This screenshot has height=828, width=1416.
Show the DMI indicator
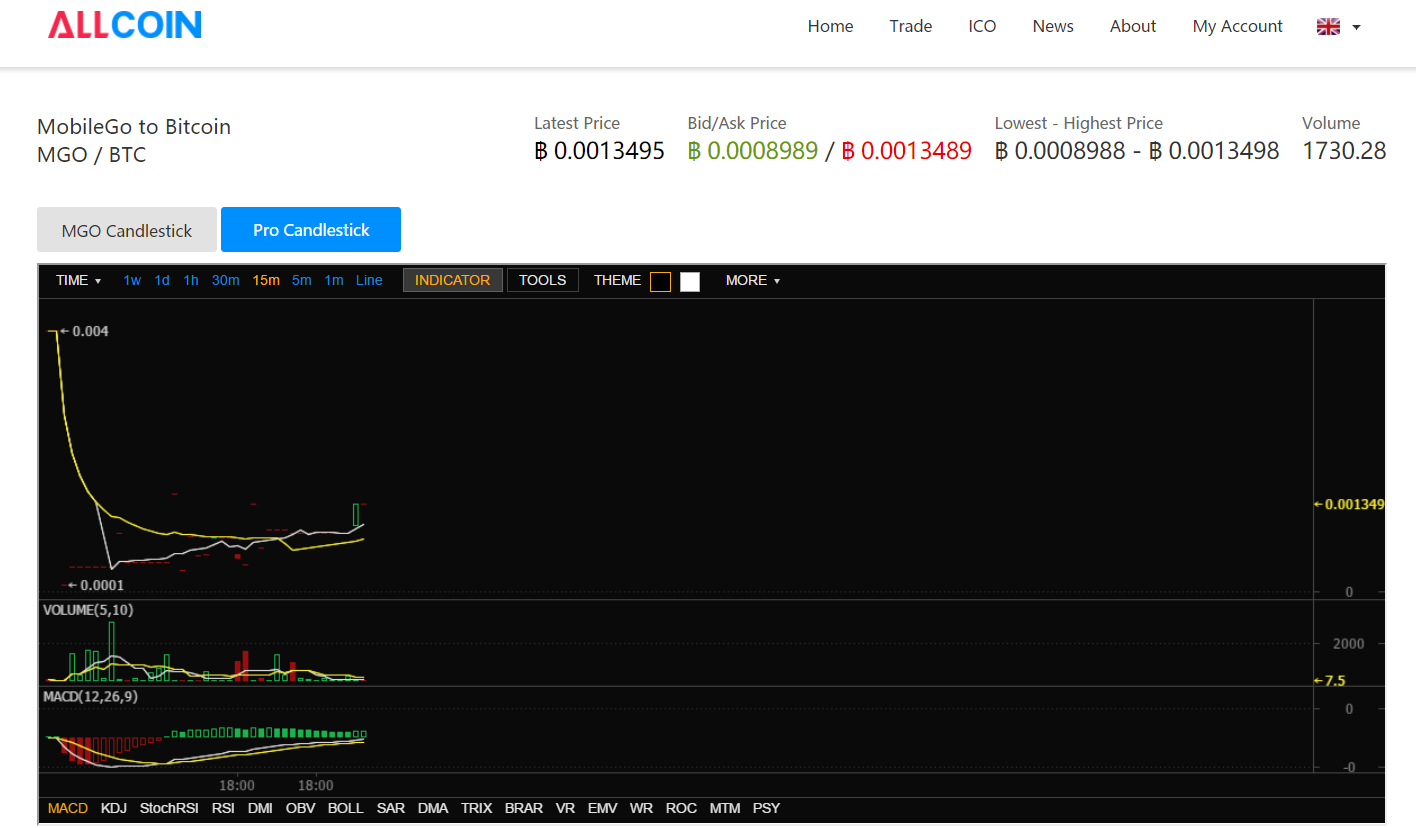tap(260, 808)
